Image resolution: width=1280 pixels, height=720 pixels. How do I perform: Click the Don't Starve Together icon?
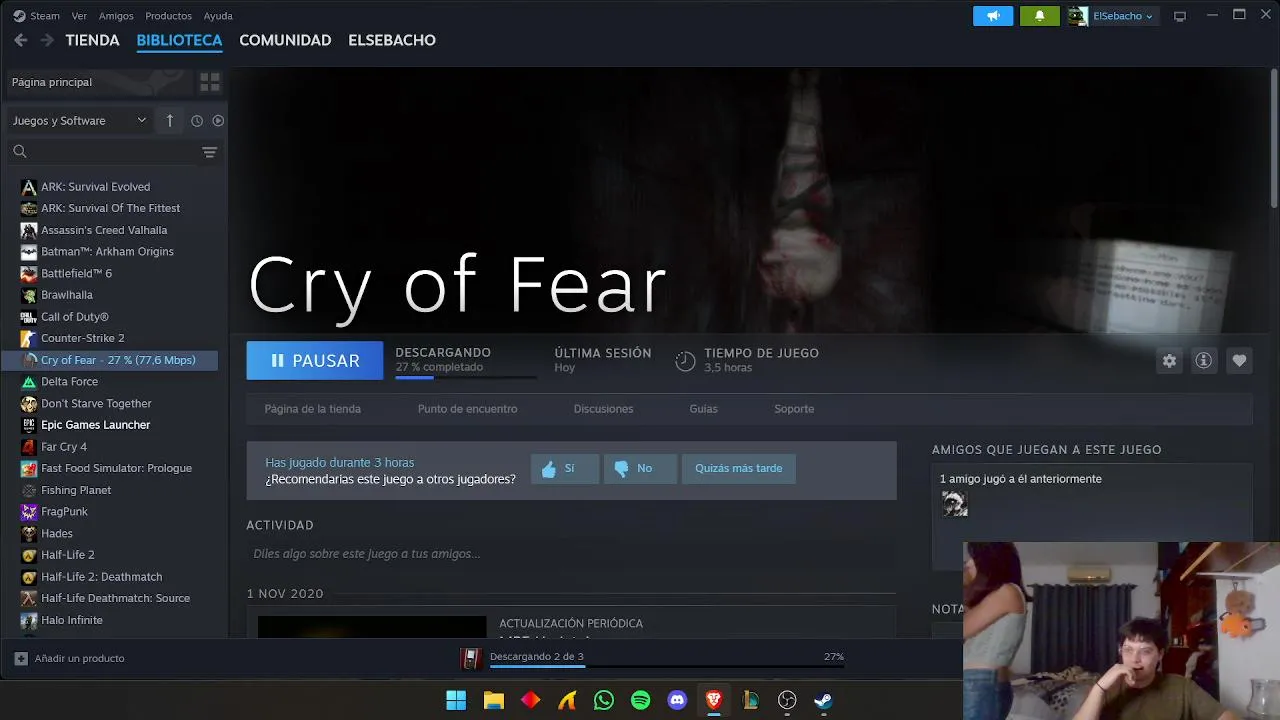[29, 404]
